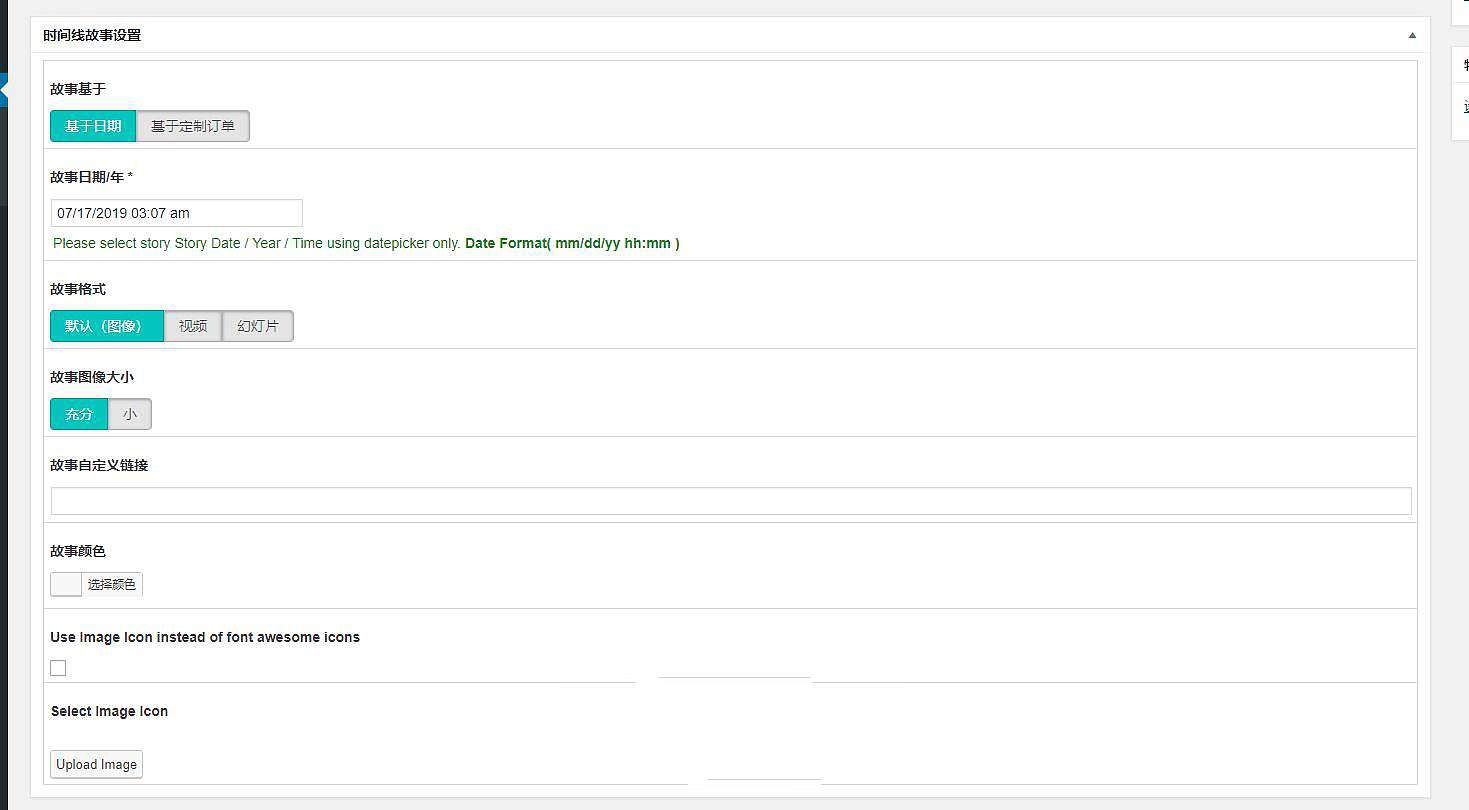Switch story basis to 基于定制订单
1469x810 pixels.
coord(192,126)
